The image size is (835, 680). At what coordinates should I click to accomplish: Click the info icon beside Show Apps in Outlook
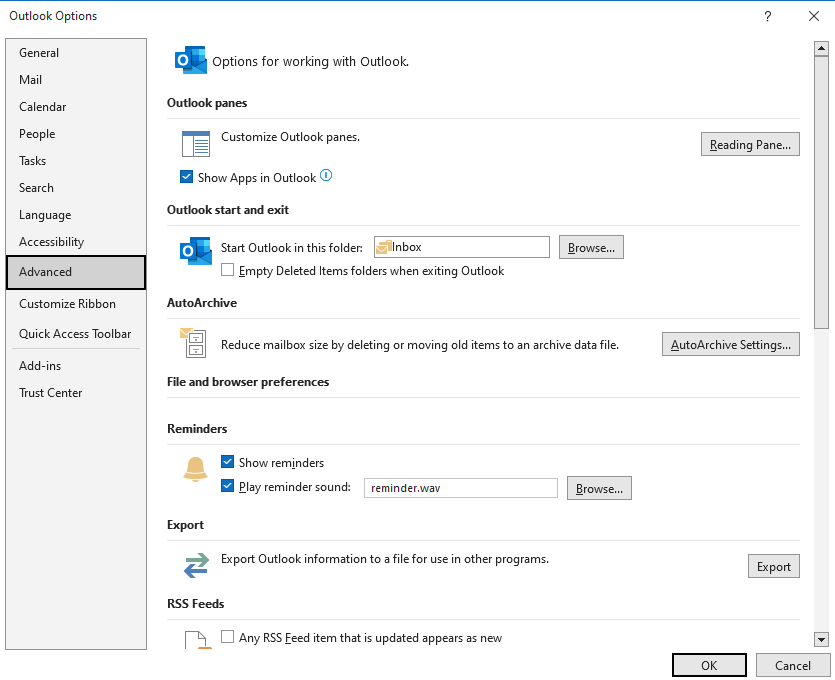coord(326,175)
